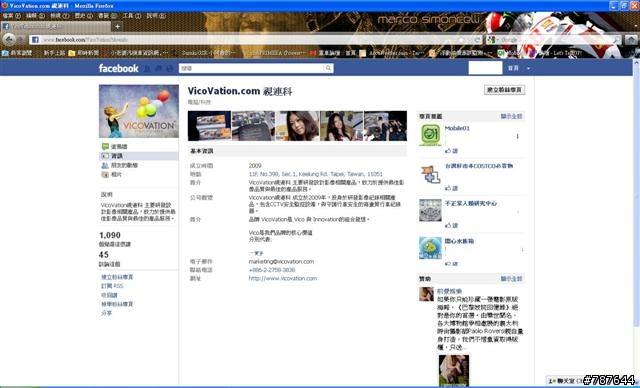Open the Help menu in Firefox
The image size is (640, 388).
click(x=156, y=16)
